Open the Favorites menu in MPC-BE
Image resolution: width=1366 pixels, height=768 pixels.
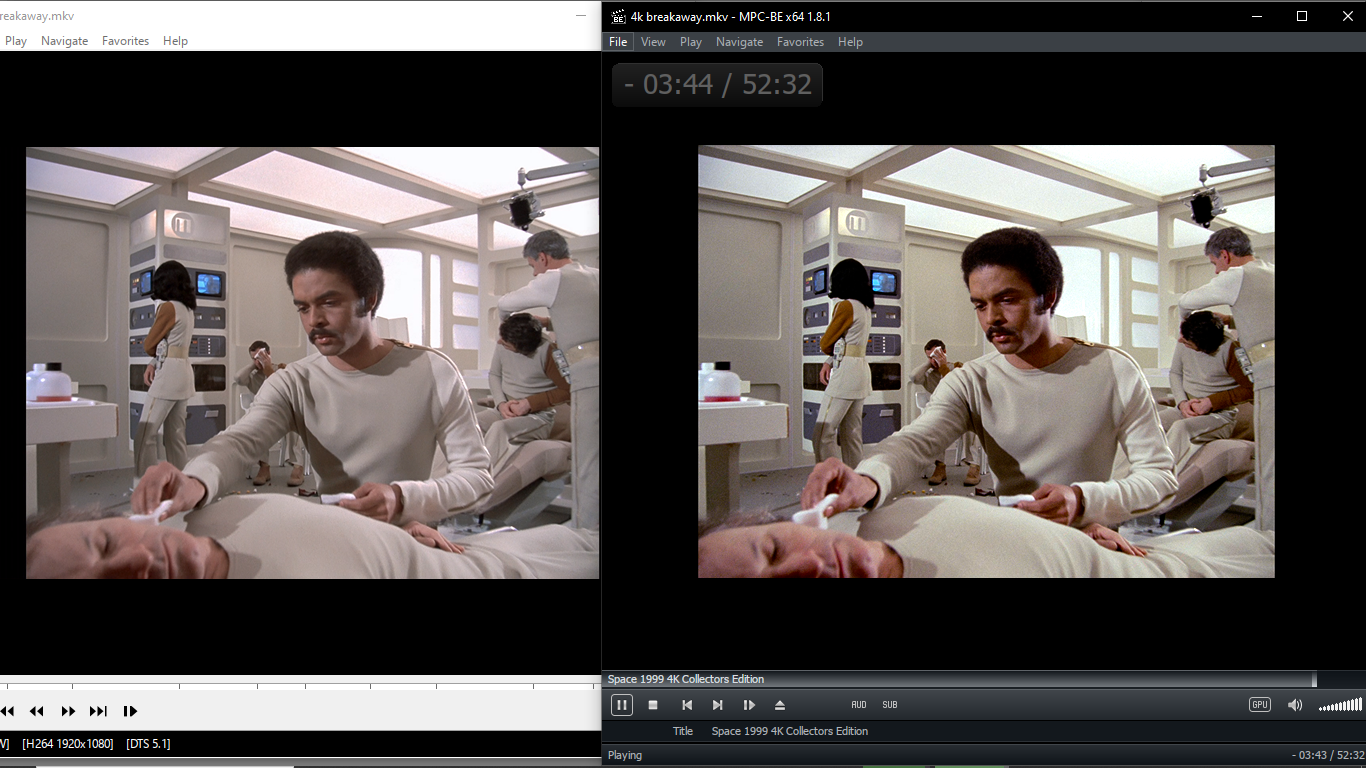pyautogui.click(x=800, y=42)
